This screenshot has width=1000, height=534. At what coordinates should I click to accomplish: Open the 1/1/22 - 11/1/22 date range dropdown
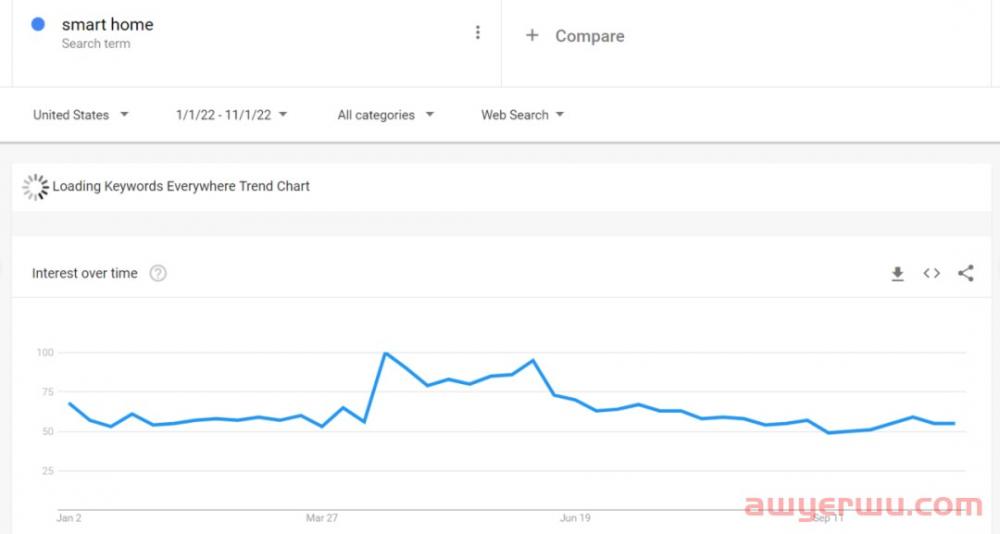click(231, 115)
